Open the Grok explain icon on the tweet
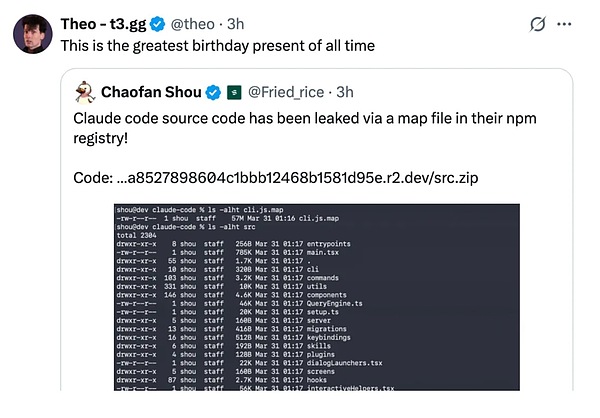600x418 pixels. coord(537,23)
